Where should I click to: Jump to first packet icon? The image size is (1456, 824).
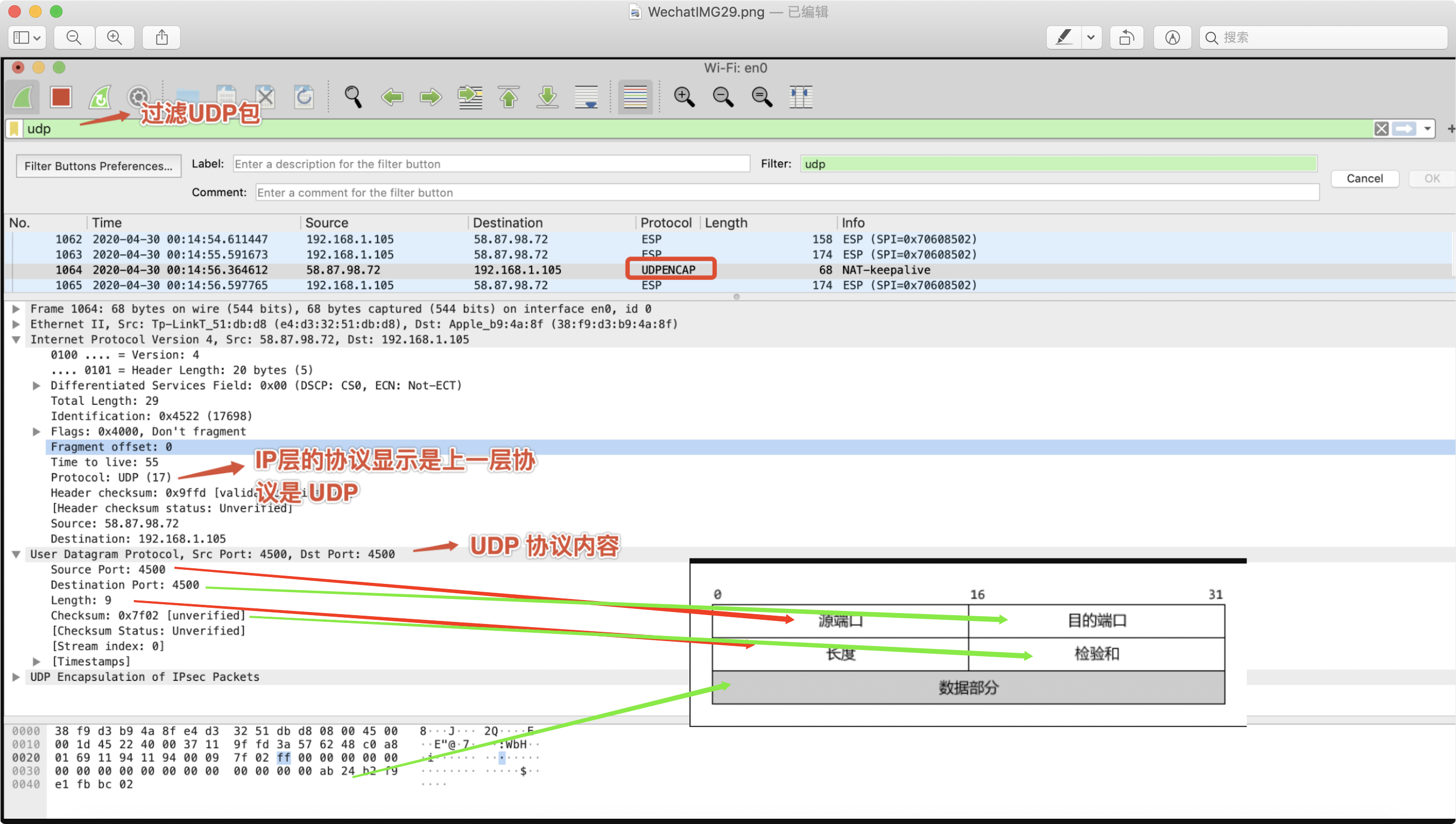509,97
